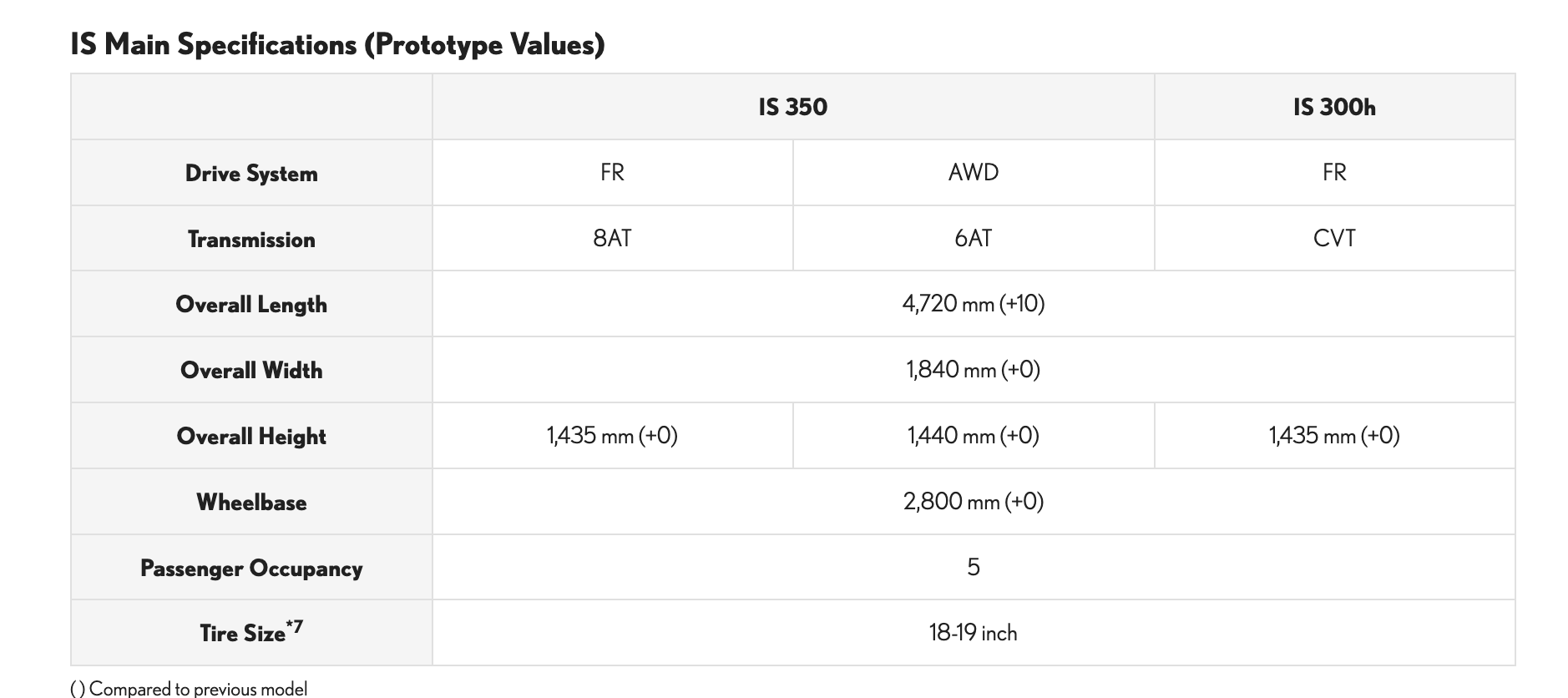Select the 6AT transmission cell

click(x=973, y=238)
